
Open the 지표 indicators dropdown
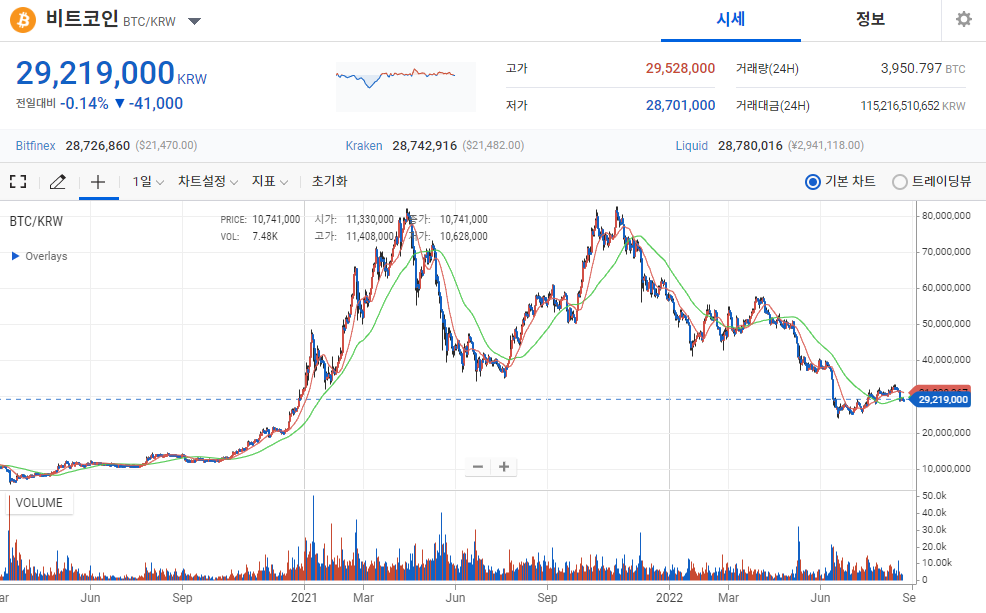coord(270,182)
